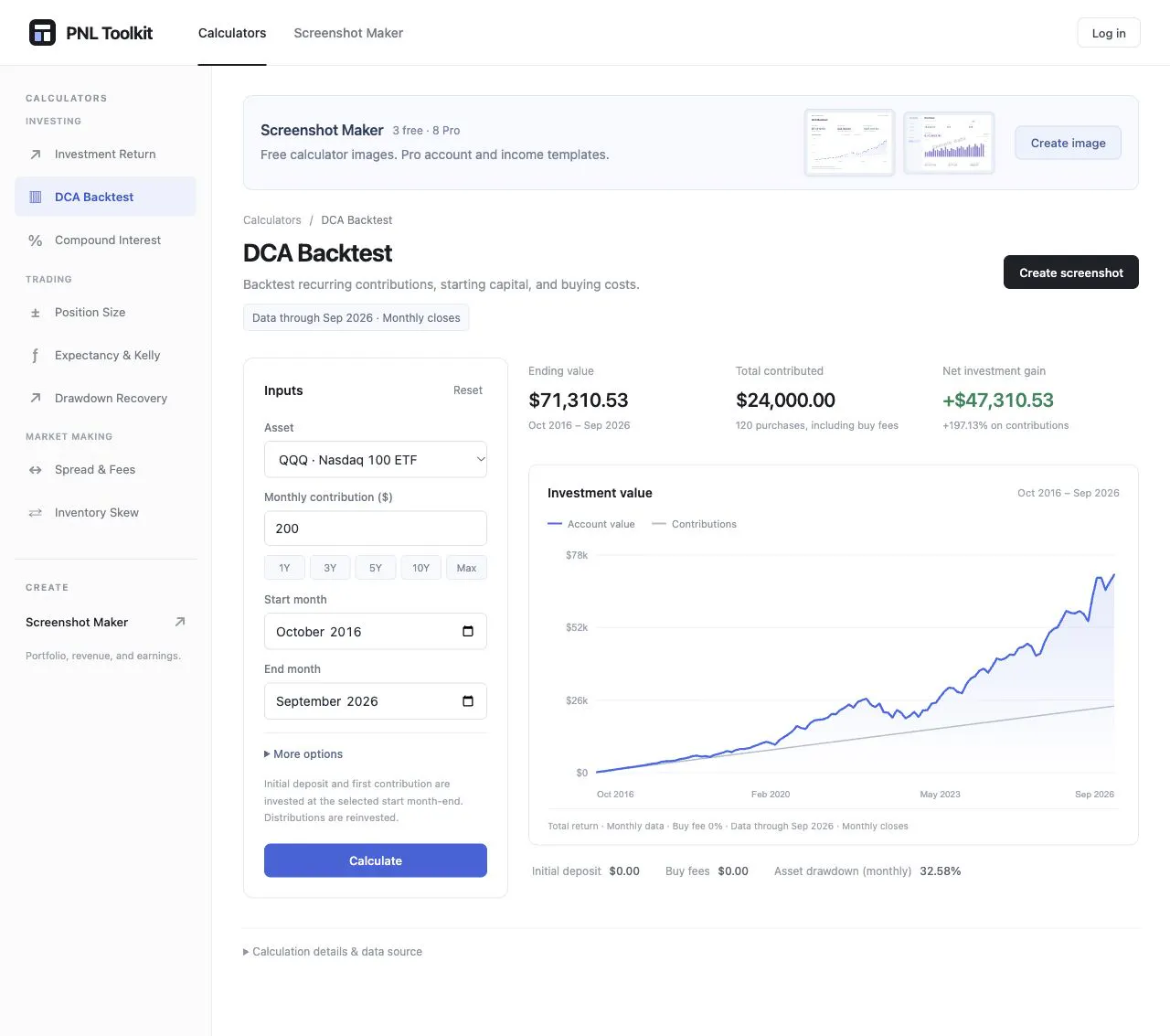Select the Calculators top navigation tab
This screenshot has width=1170, height=1036.
(x=232, y=33)
